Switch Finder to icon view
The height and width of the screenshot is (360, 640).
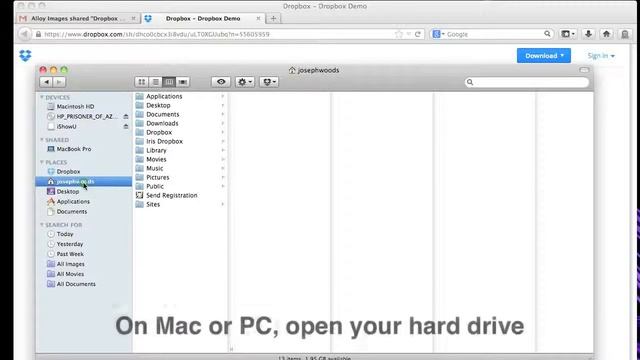click(x=142, y=82)
